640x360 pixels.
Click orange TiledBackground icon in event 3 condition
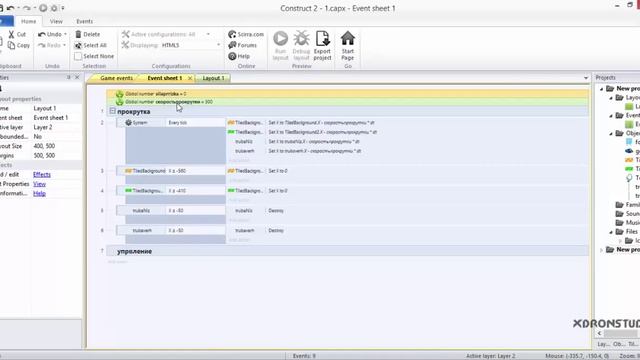point(128,171)
